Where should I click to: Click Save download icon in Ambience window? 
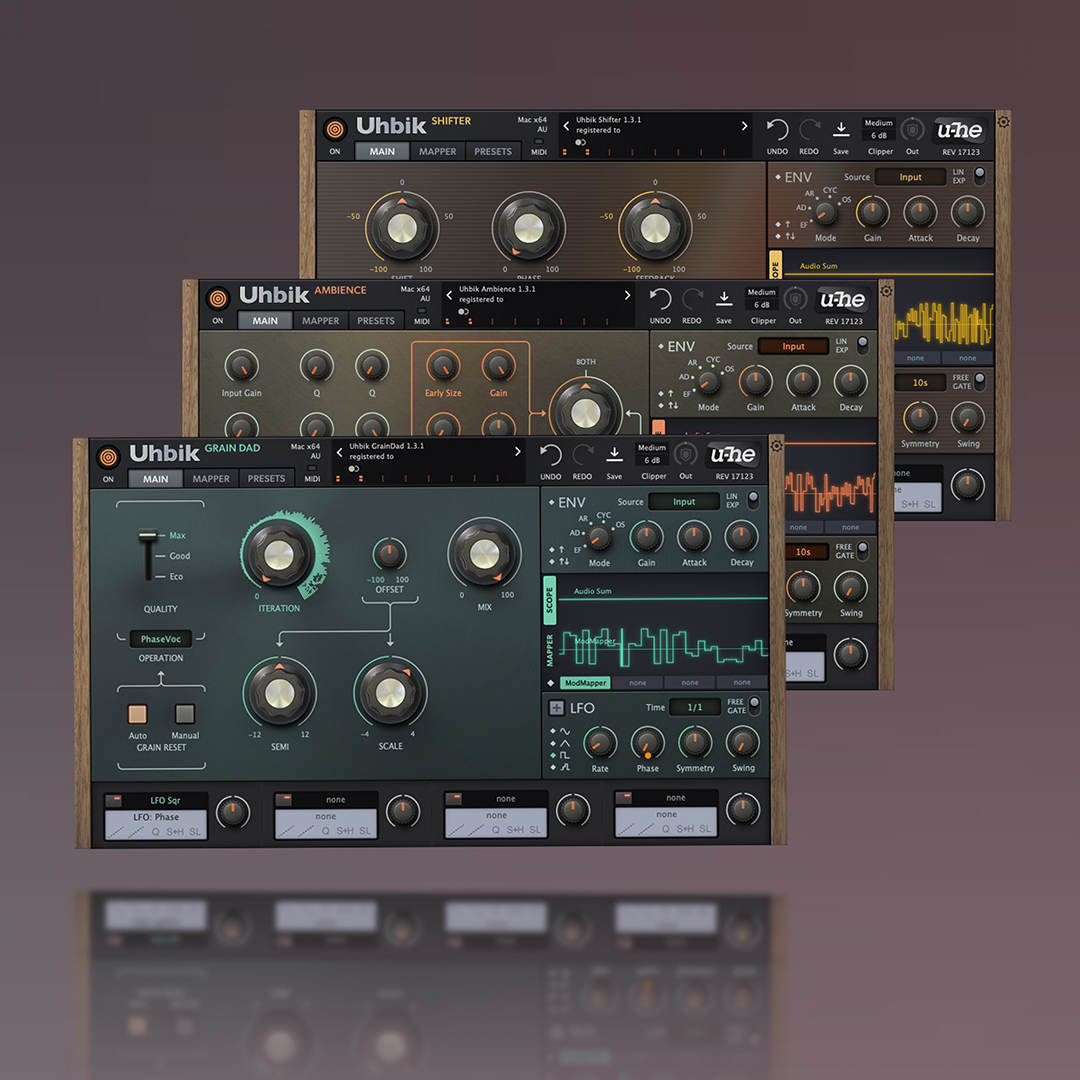(x=724, y=299)
